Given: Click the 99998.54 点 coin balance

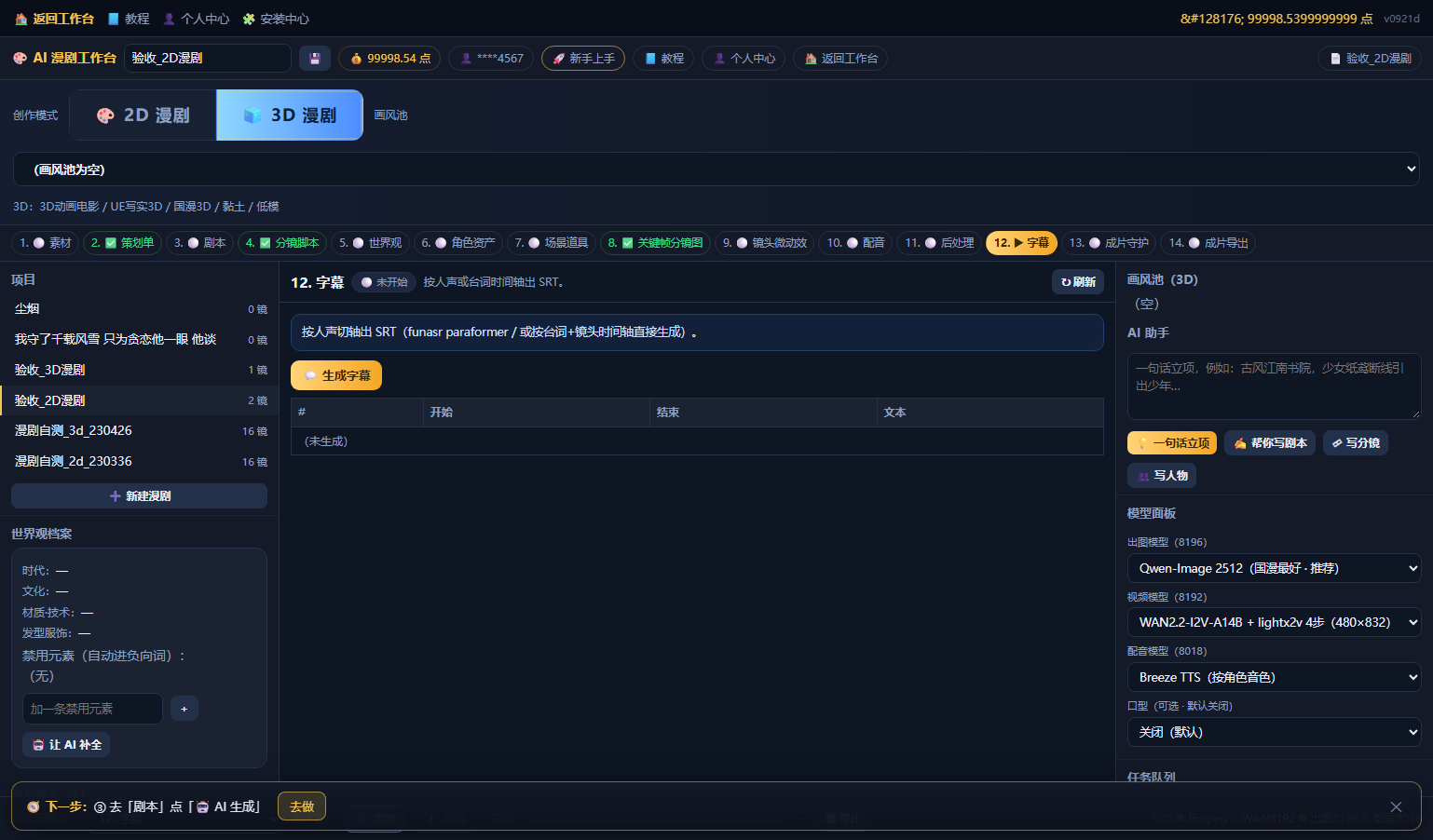Looking at the screenshot, I should 389,59.
